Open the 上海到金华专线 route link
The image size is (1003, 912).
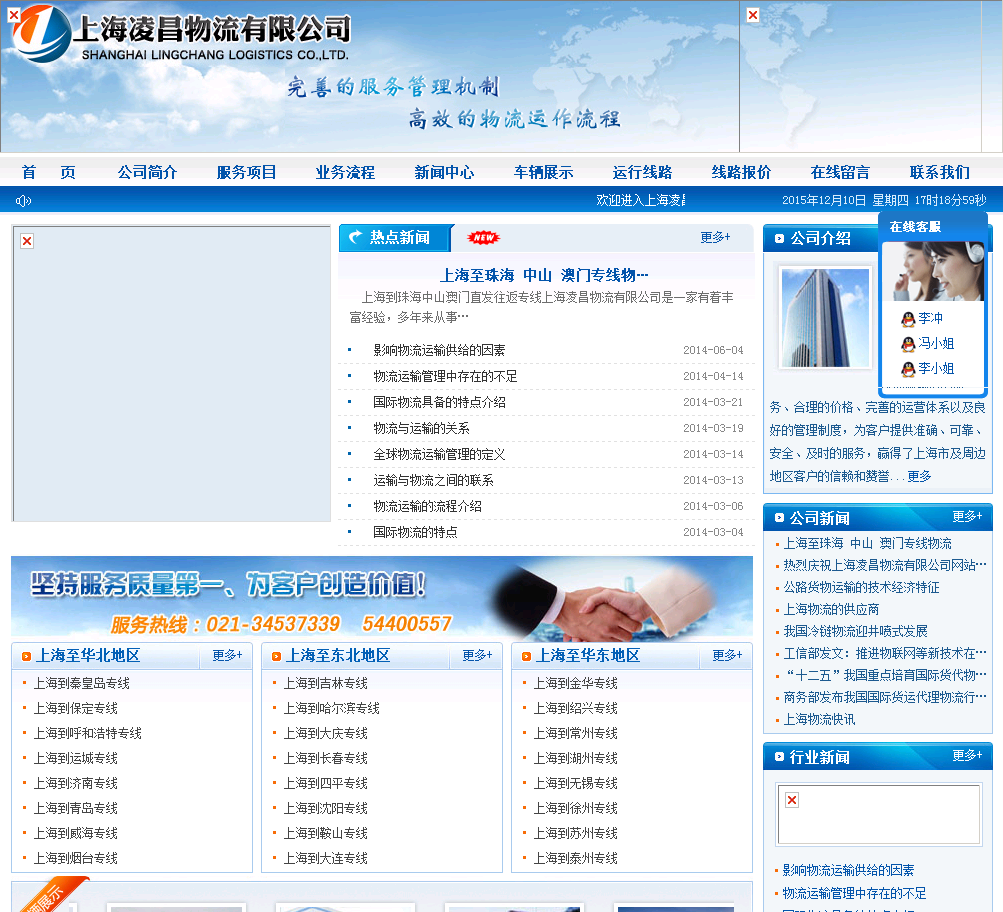click(576, 683)
